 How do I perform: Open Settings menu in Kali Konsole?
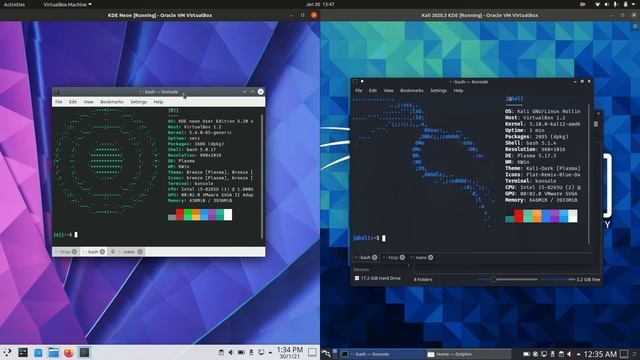tap(438, 91)
